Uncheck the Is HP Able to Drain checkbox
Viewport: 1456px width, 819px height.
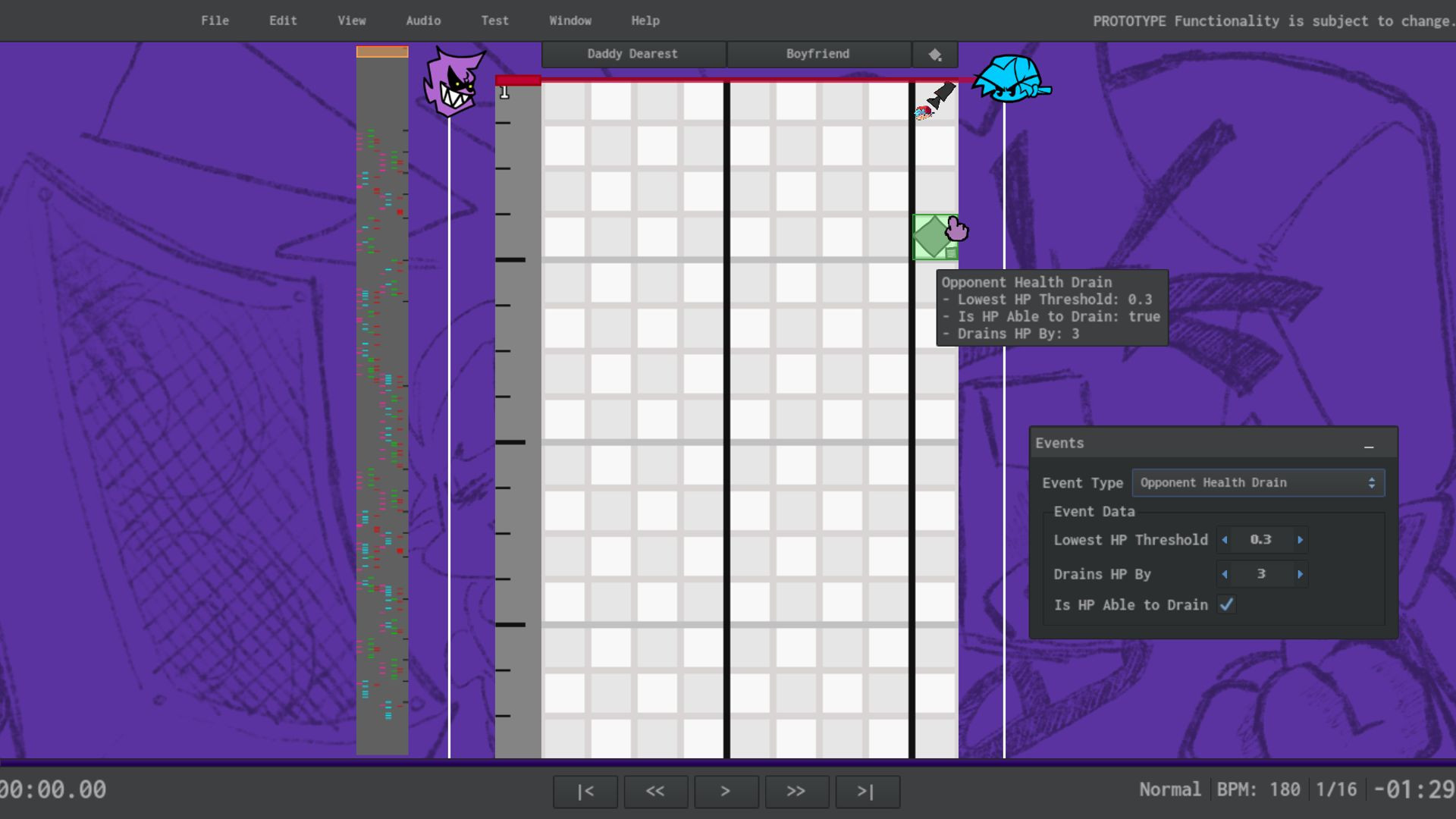1227,604
